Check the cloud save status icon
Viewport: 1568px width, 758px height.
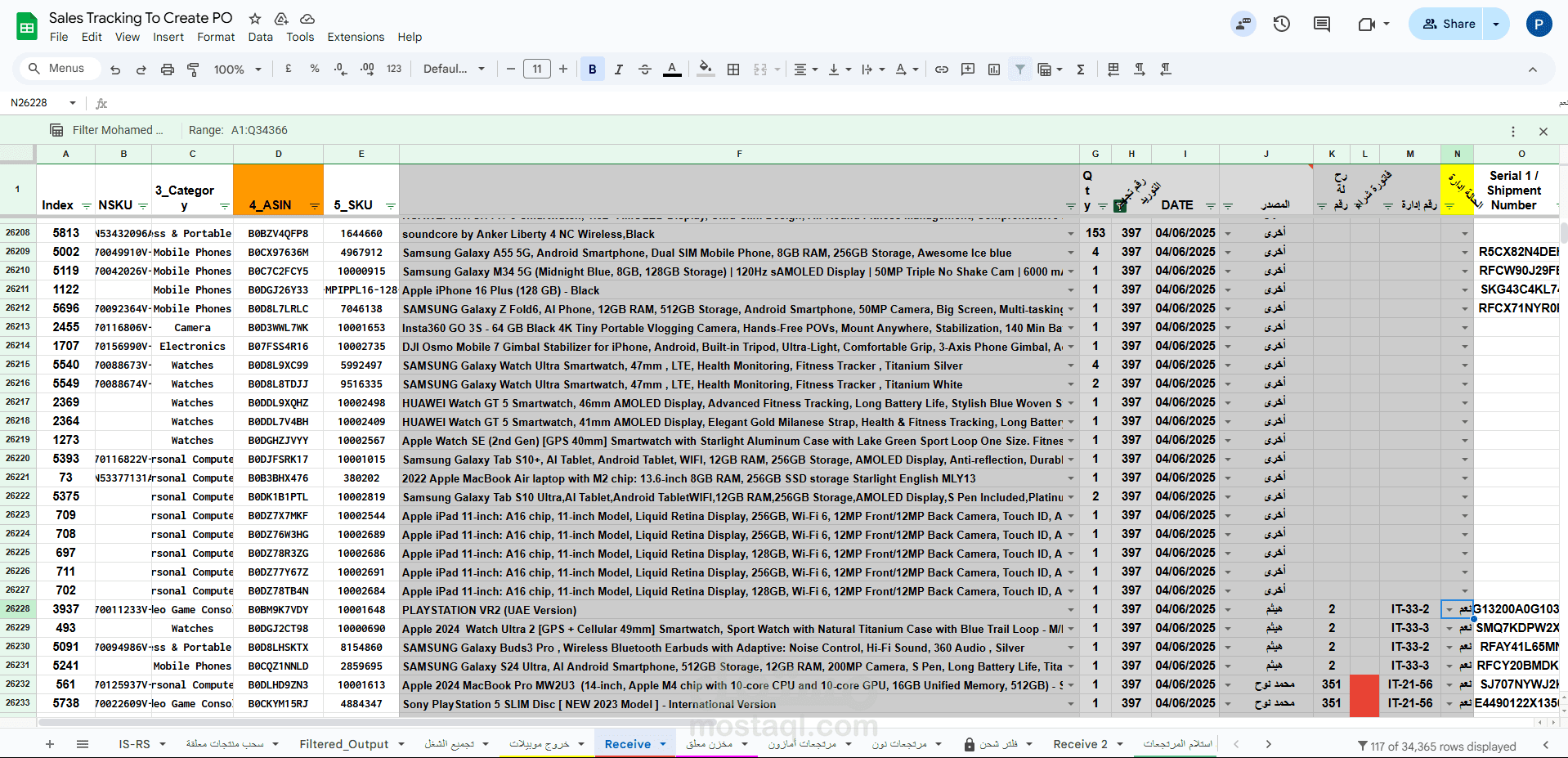[307, 19]
